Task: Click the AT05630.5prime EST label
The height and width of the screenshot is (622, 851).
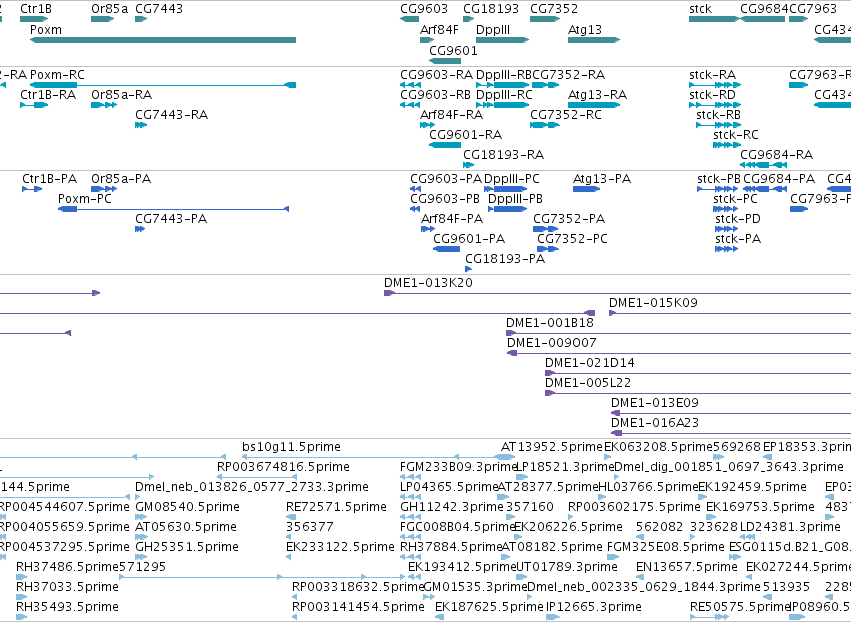Action: [x=186, y=528]
